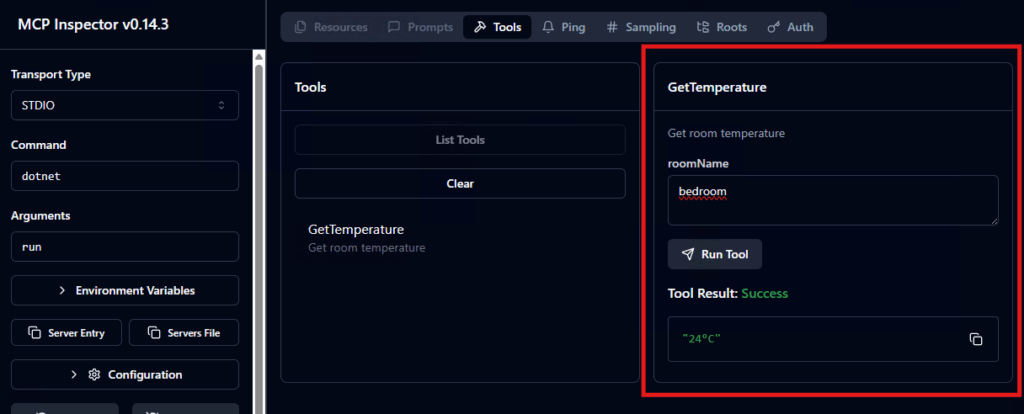
Task: Click the Environment Variables chevron icon
Action: [63, 291]
